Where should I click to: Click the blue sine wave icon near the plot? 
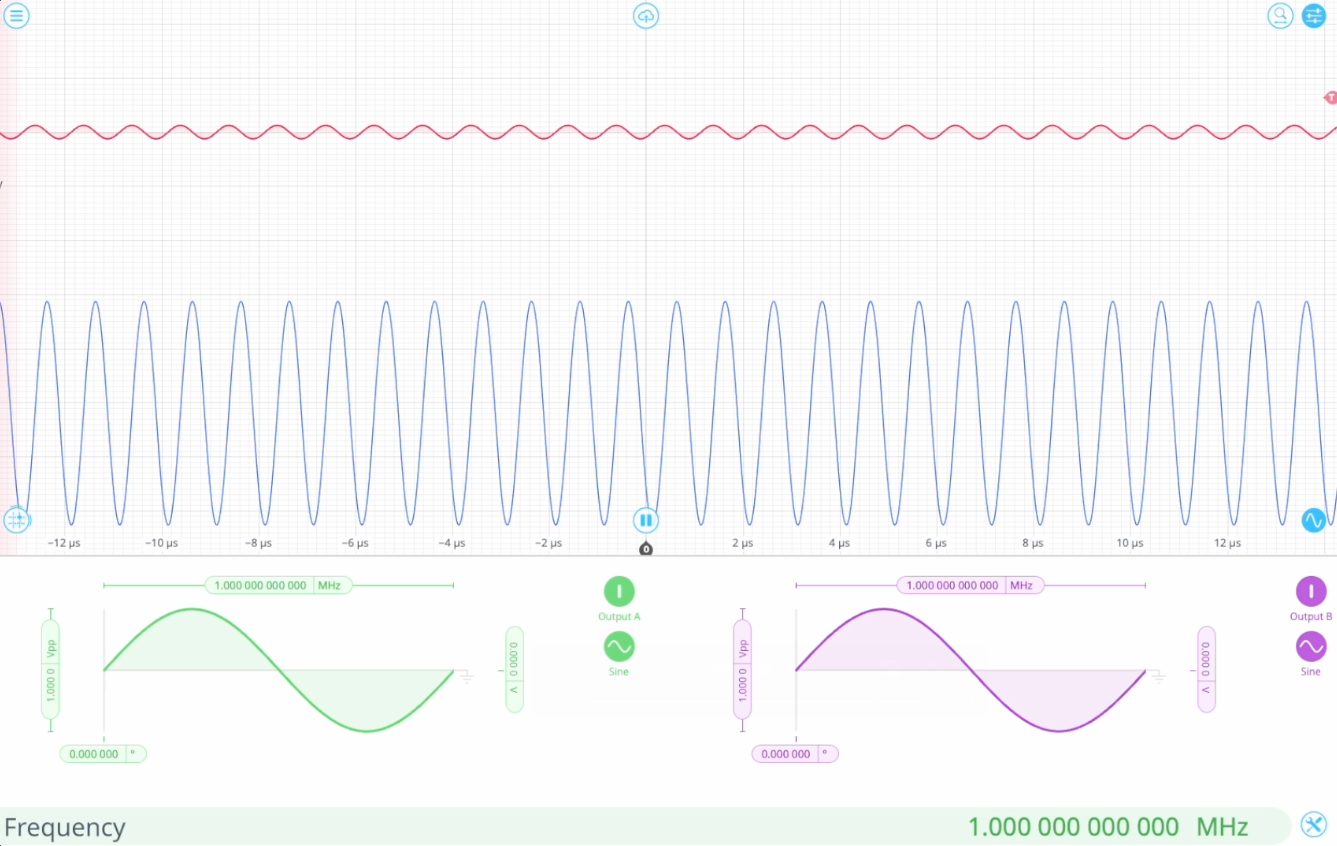tap(1313, 519)
